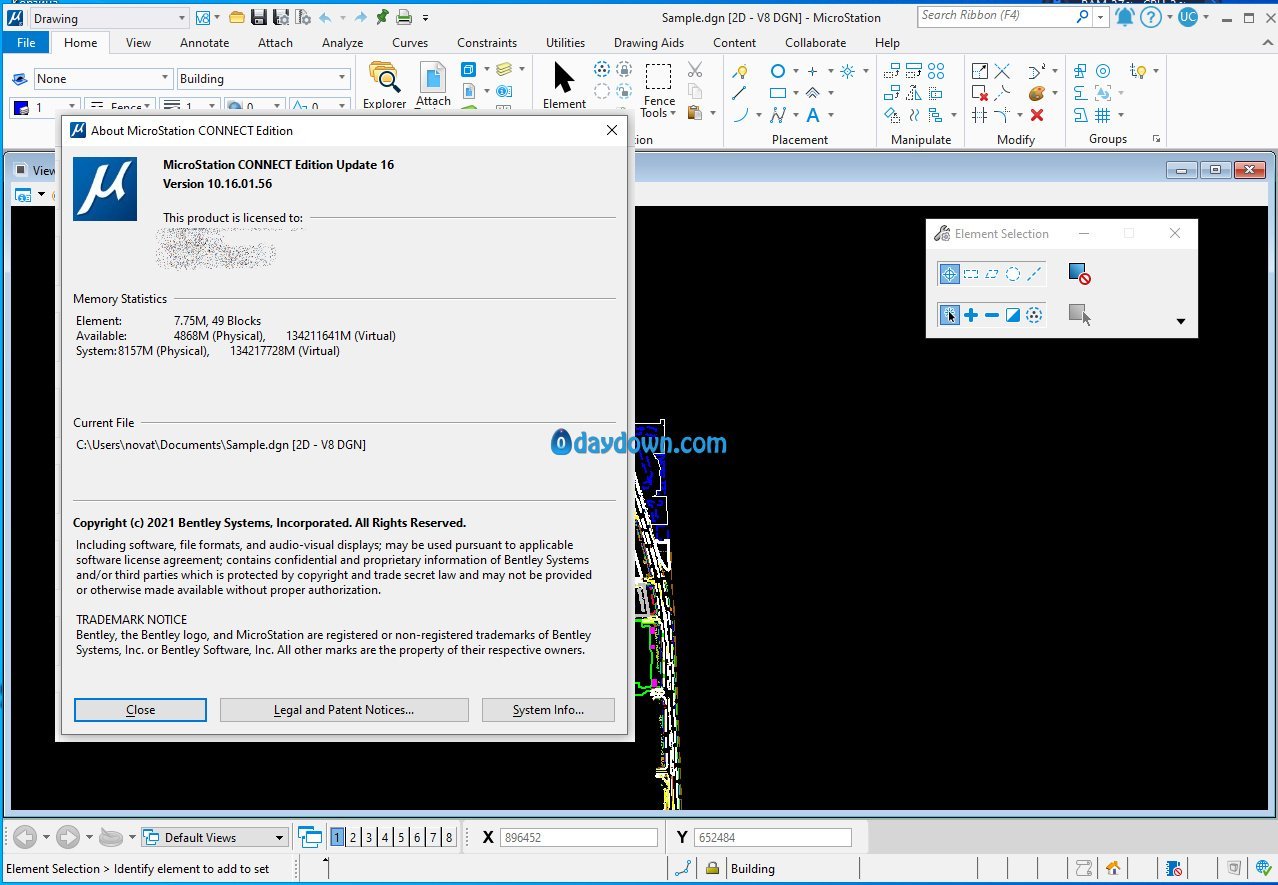The image size is (1278, 885).
Task: Expand the Element Selection extended settings arrow
Action: 1181,321
